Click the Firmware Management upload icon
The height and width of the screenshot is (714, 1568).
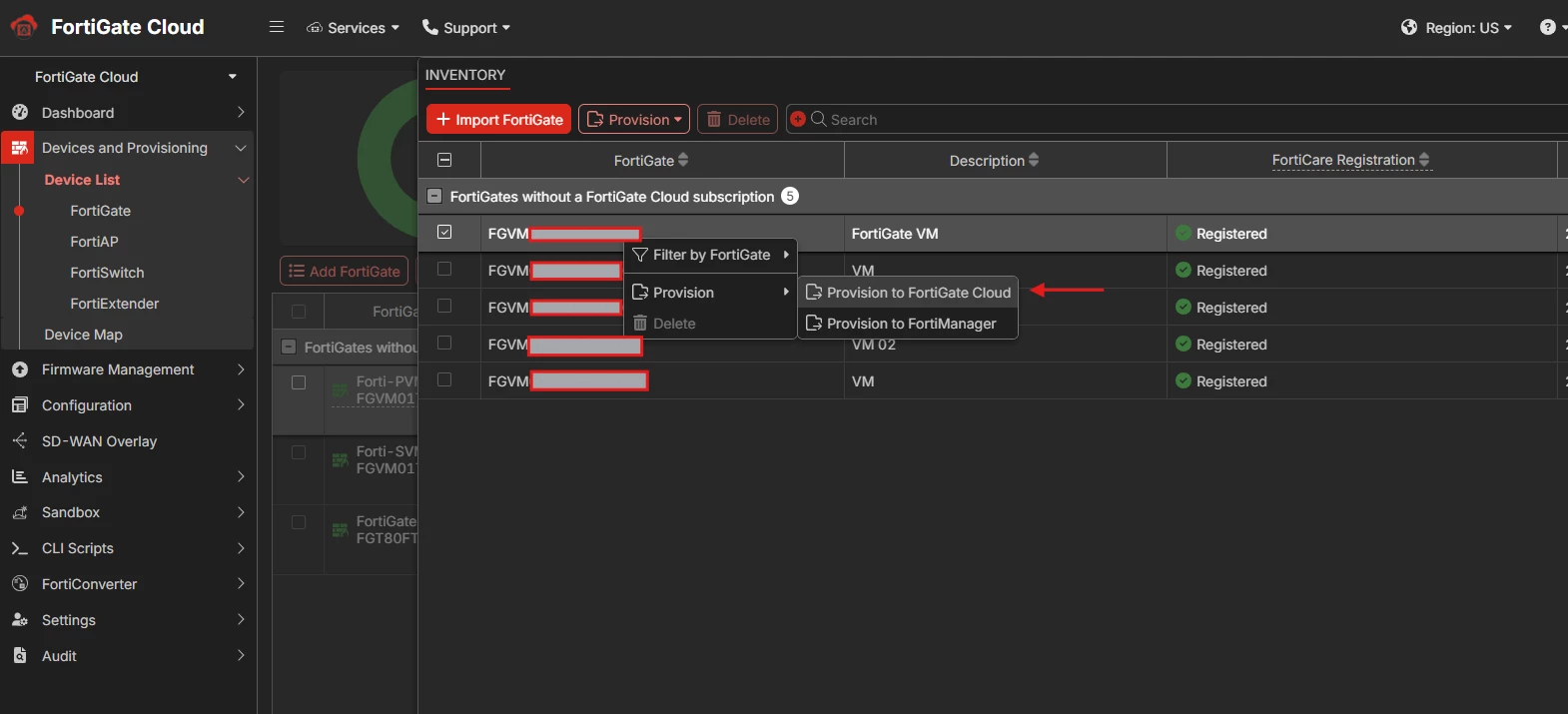click(x=19, y=369)
